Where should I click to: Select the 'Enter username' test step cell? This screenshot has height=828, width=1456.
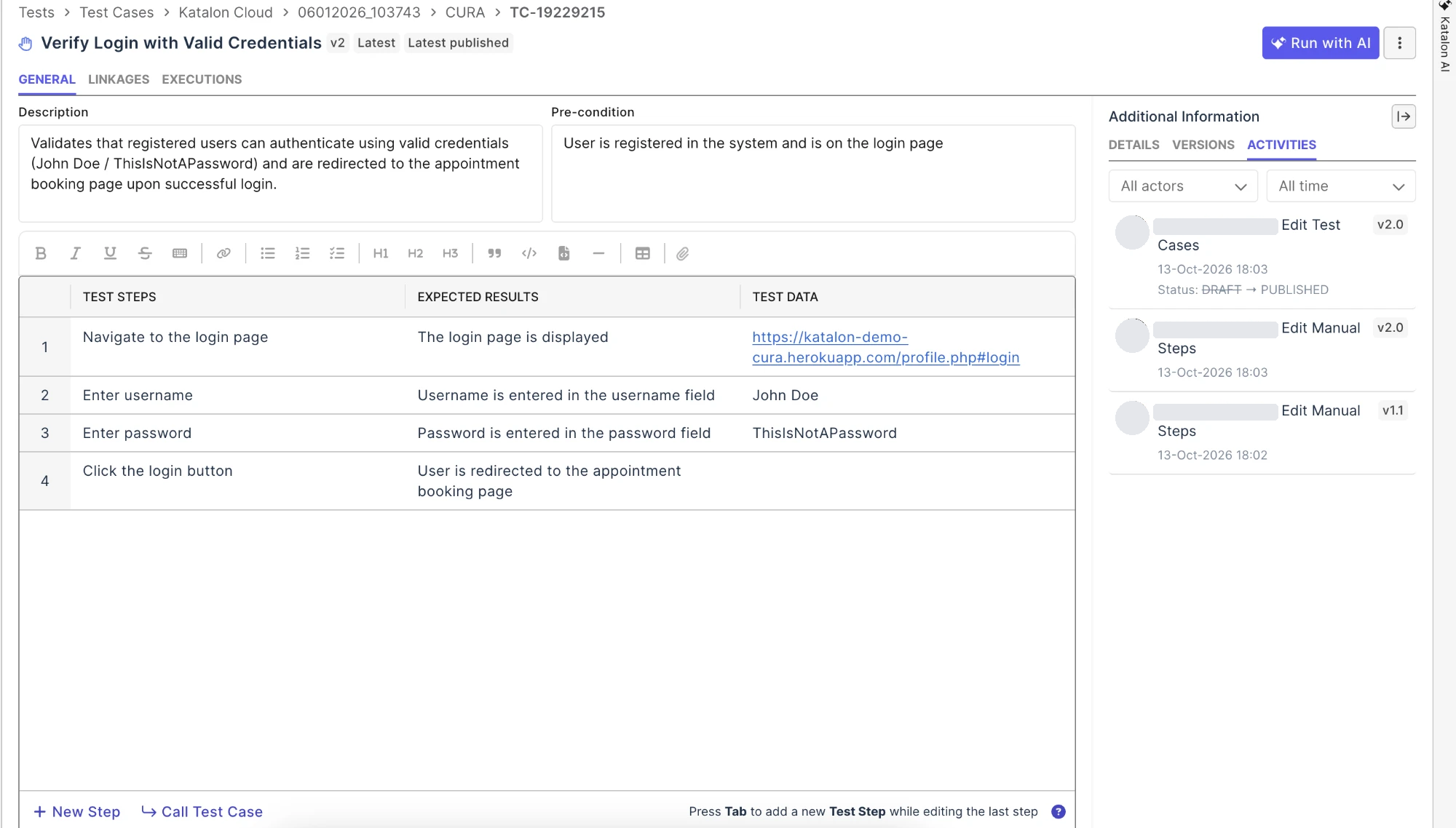pos(237,395)
